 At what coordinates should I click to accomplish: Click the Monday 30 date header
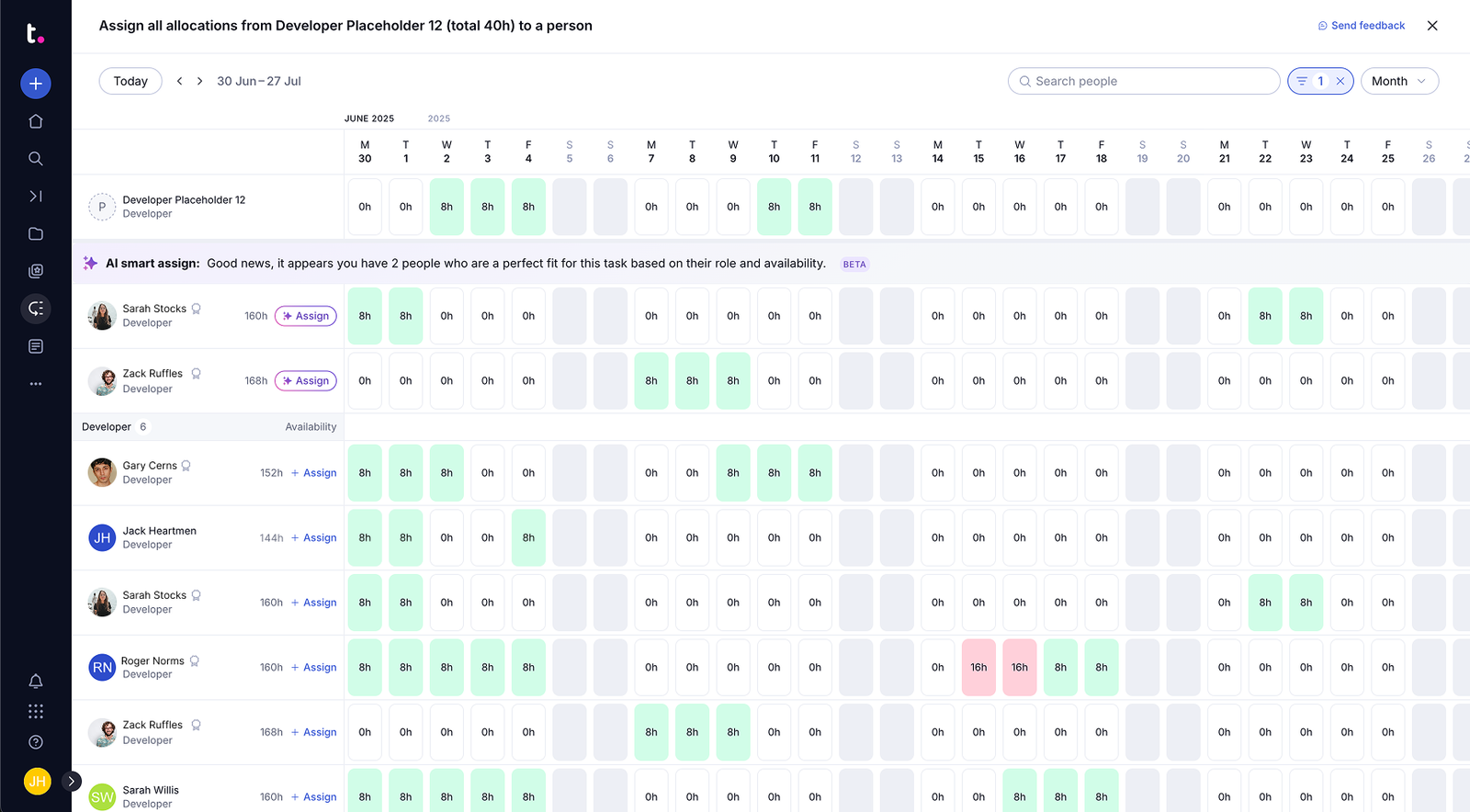tap(365, 152)
